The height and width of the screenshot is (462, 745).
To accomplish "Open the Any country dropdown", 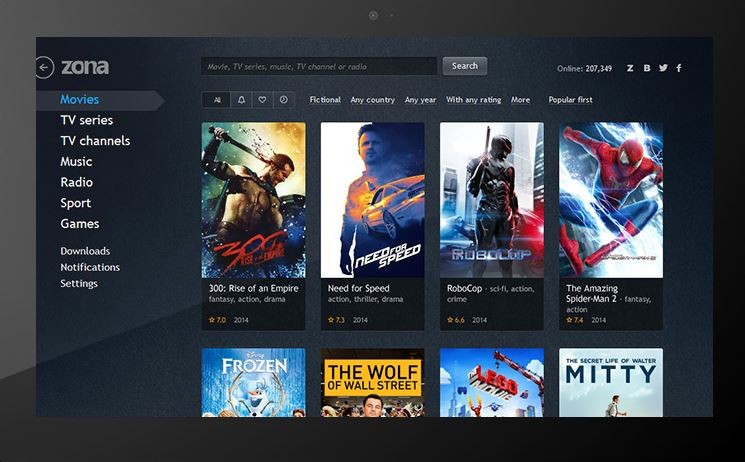I will point(372,100).
